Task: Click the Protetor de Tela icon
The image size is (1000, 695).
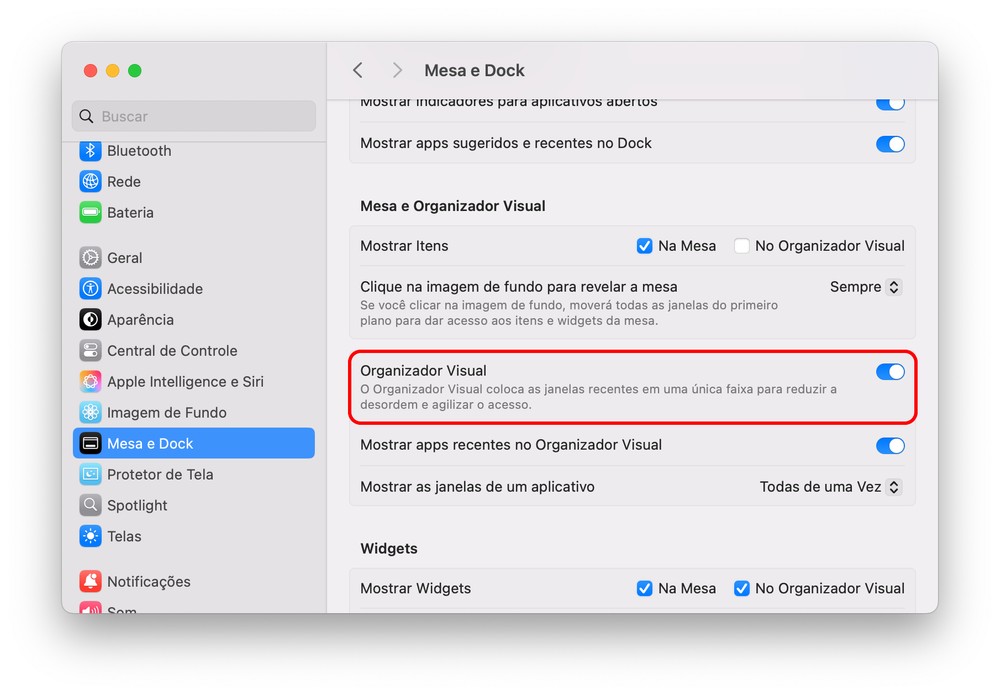Action: pos(90,474)
